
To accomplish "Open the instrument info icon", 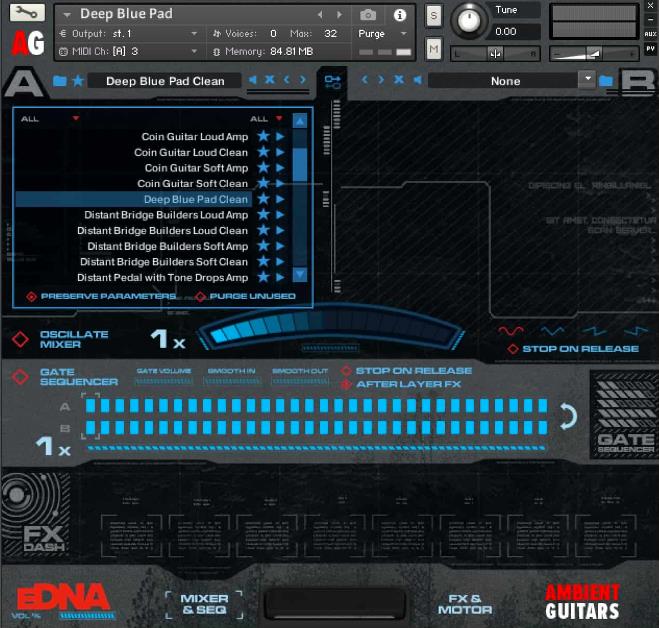I will [400, 15].
